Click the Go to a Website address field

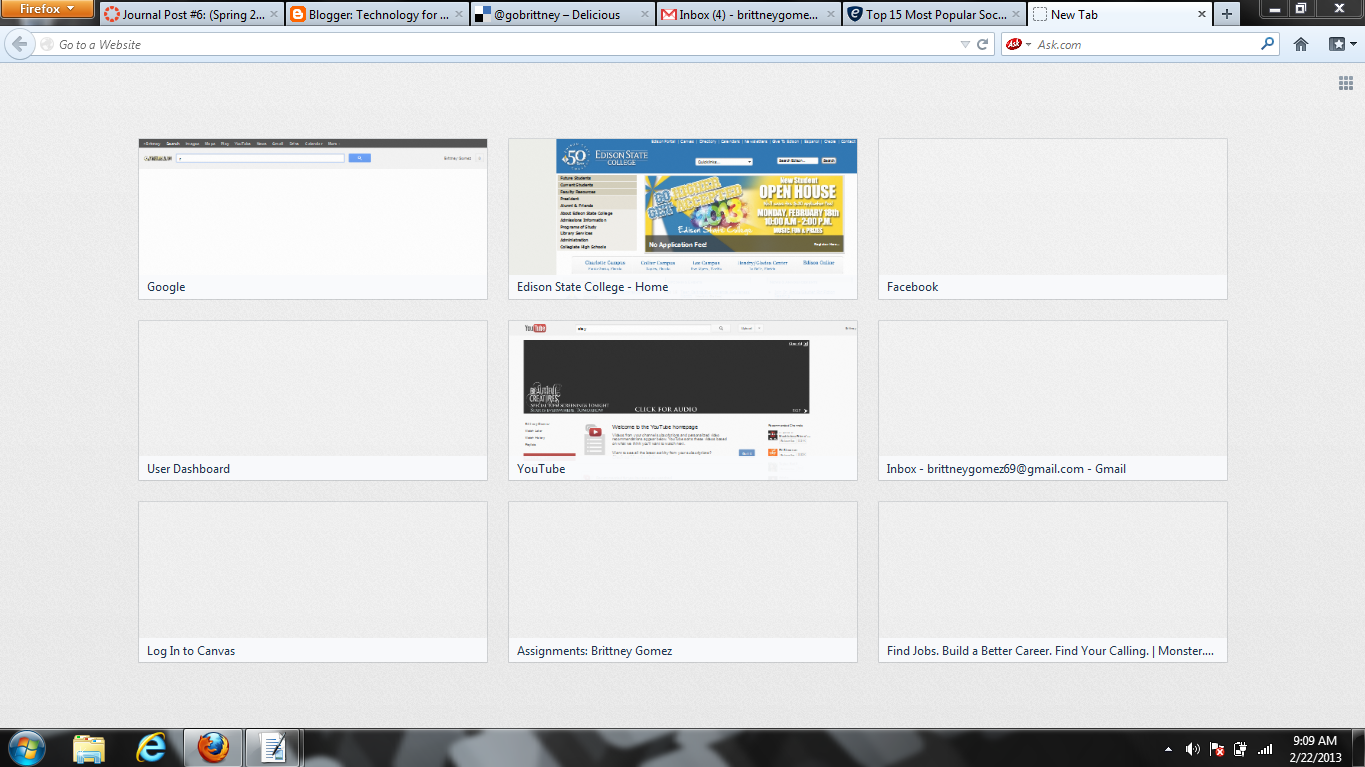pyautogui.click(x=500, y=44)
